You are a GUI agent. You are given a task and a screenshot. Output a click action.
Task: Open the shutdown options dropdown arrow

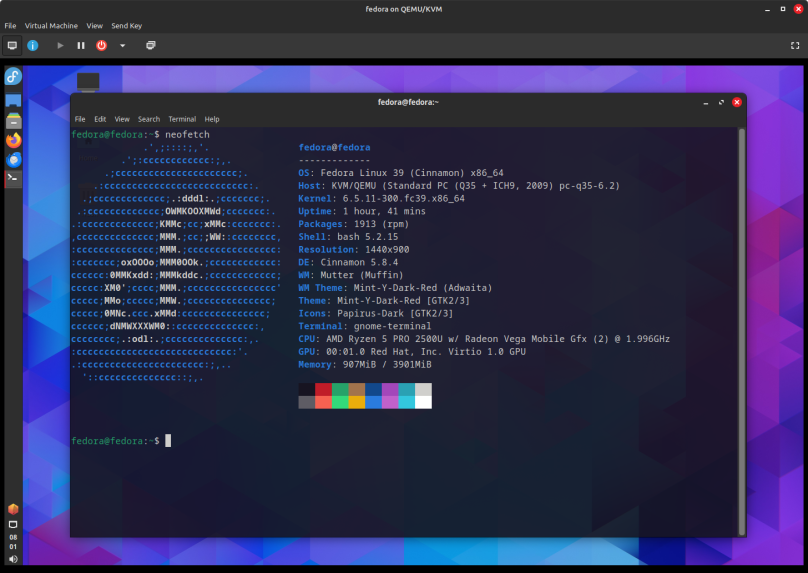pos(123,45)
